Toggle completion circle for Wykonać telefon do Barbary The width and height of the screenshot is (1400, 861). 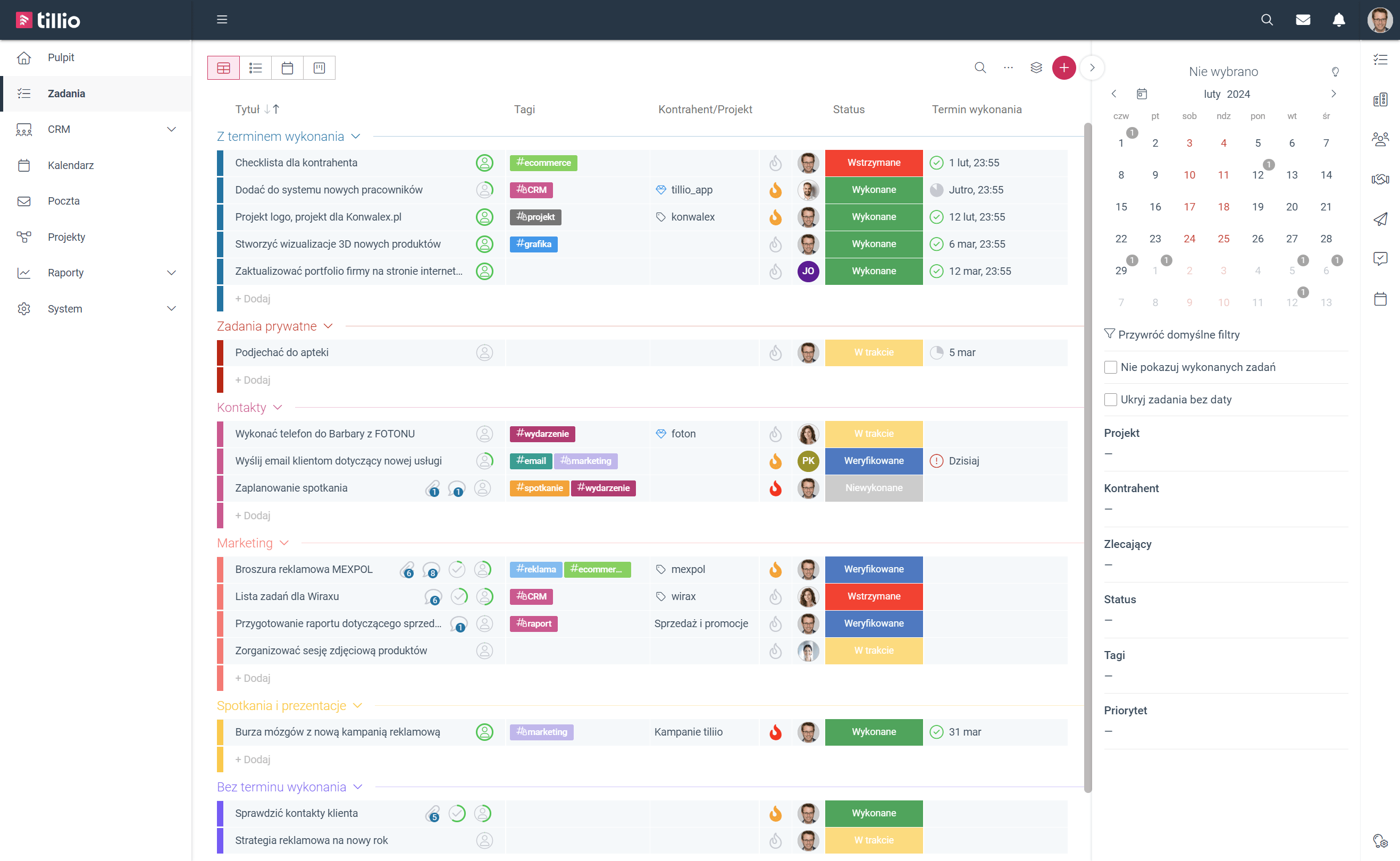point(484,434)
